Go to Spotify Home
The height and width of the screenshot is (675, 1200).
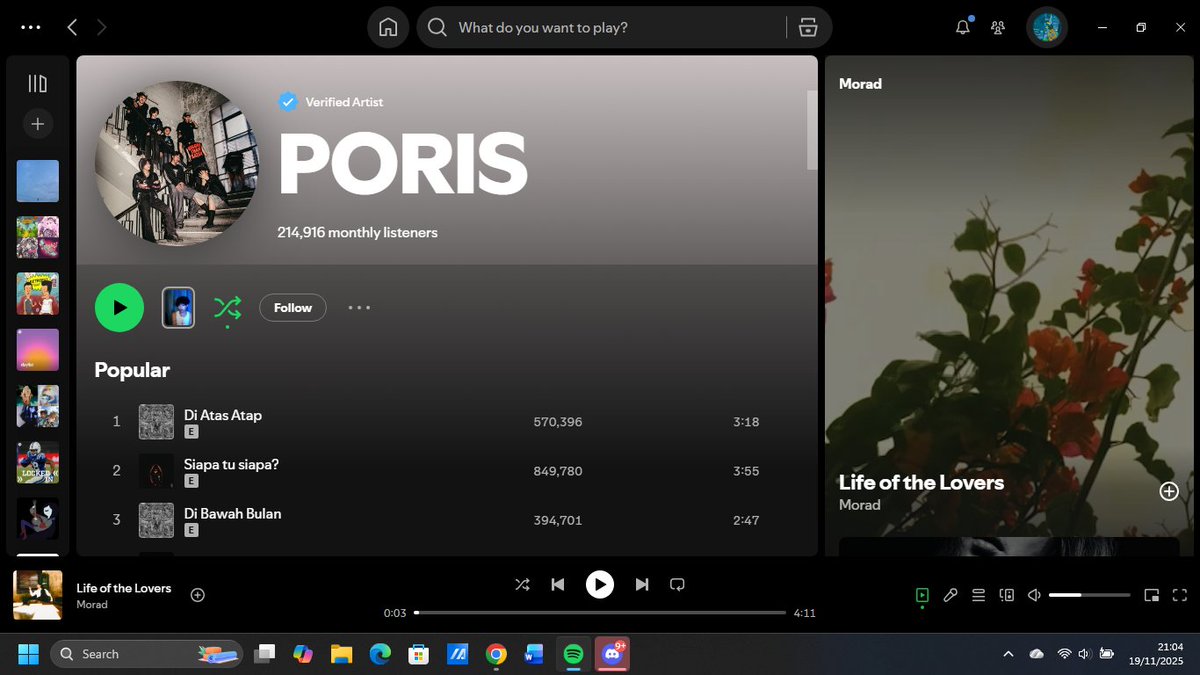pos(388,27)
